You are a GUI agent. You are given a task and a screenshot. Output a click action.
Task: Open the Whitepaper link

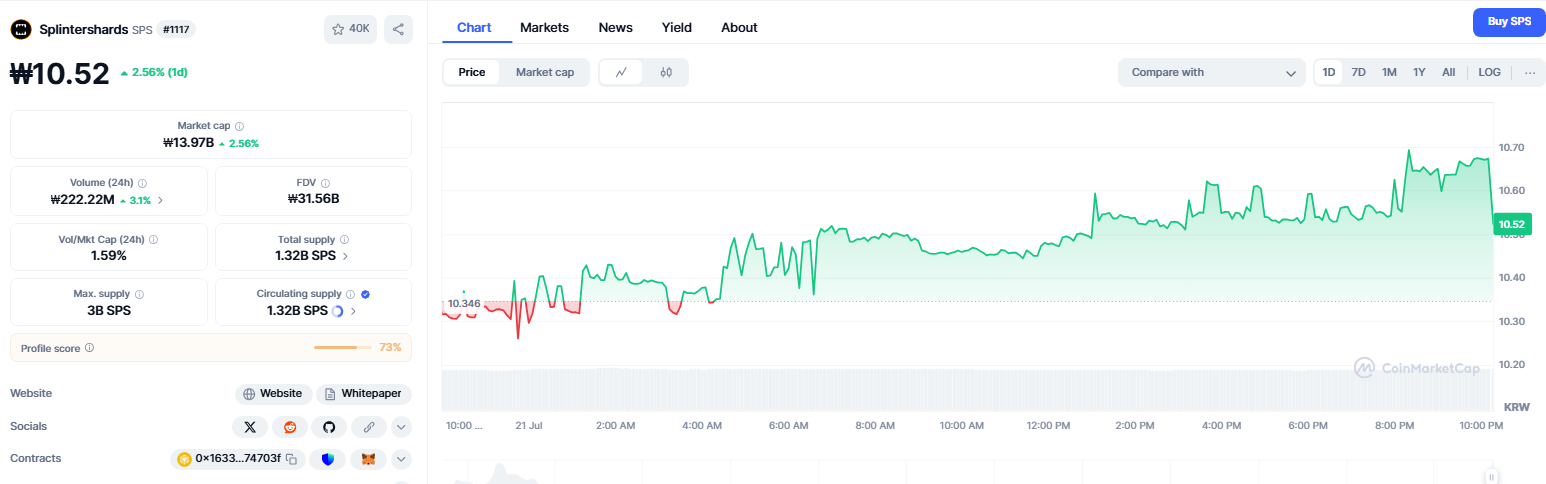click(x=364, y=394)
